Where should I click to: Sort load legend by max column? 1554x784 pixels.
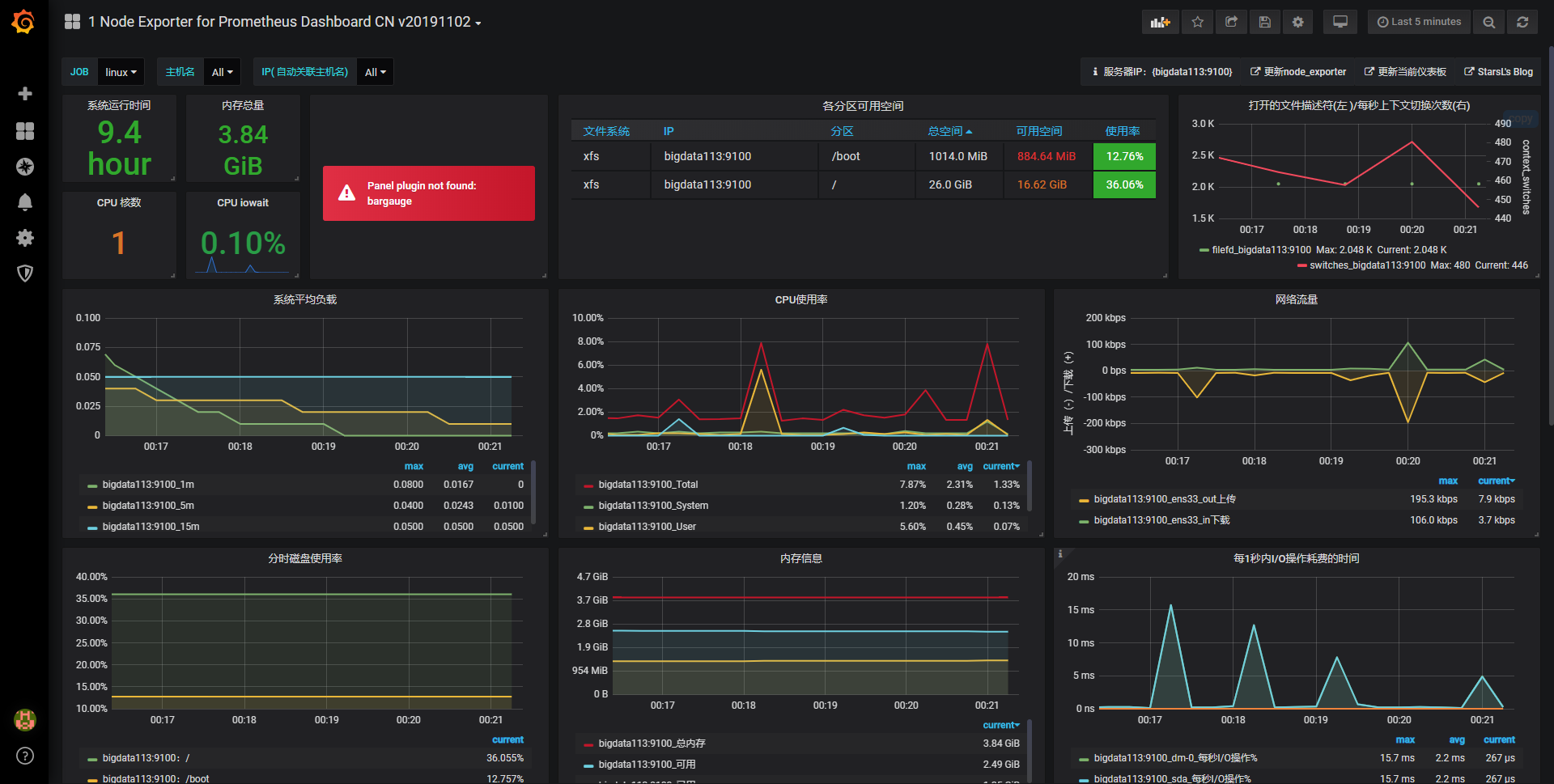(x=414, y=466)
